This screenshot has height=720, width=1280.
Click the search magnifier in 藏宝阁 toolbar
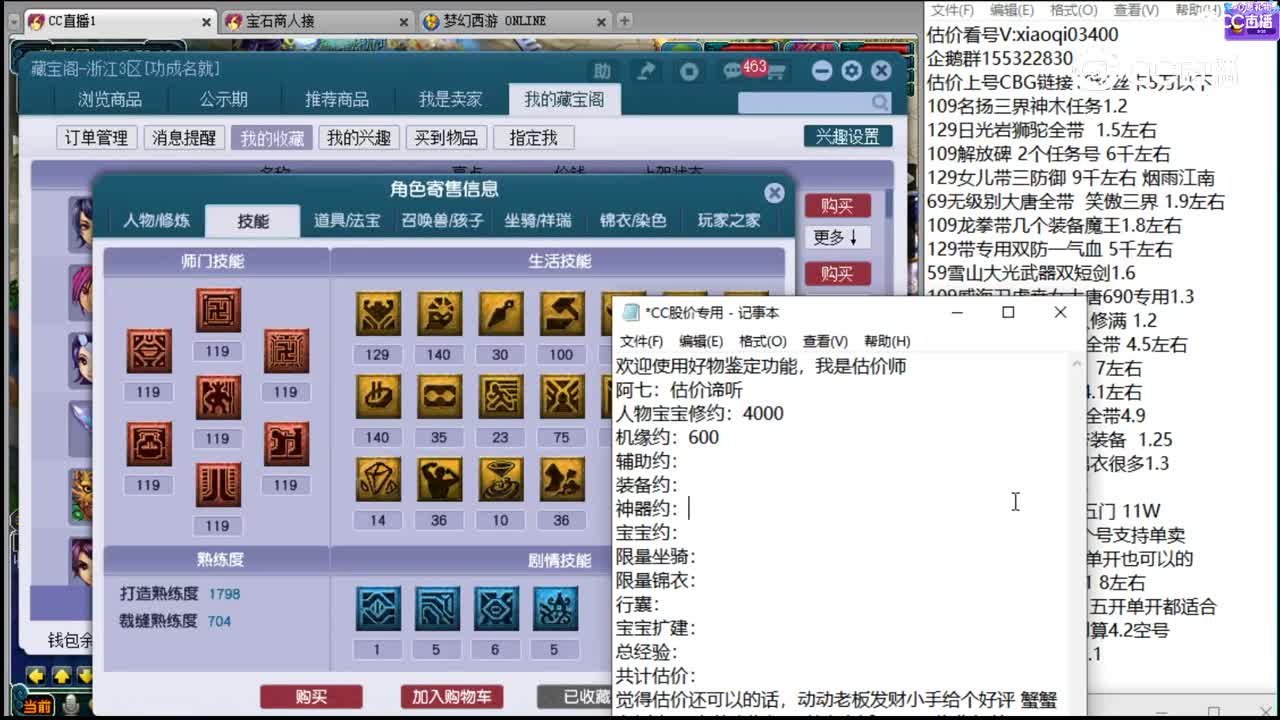879,102
